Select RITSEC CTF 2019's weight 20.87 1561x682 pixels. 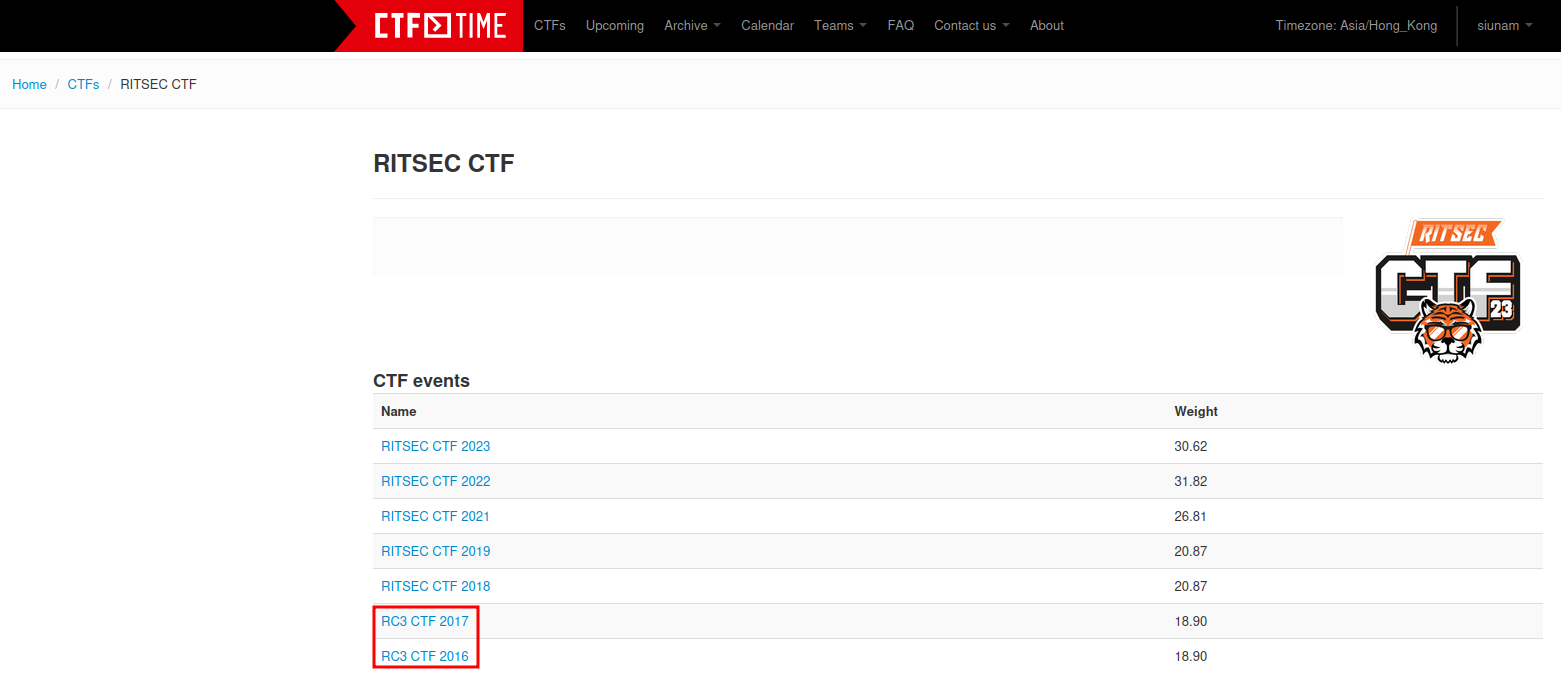(x=1191, y=551)
